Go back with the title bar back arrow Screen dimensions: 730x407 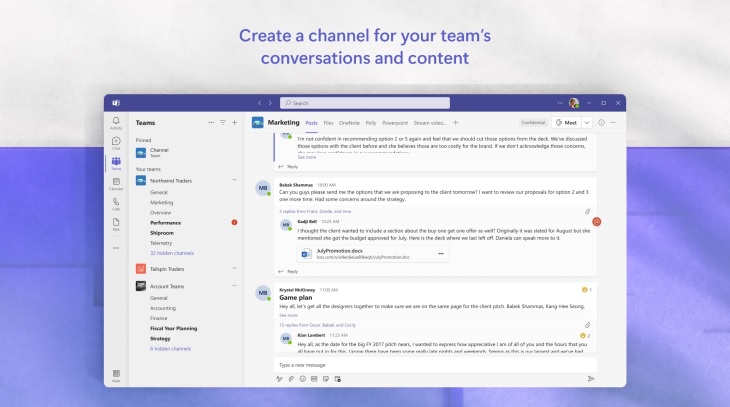259,103
